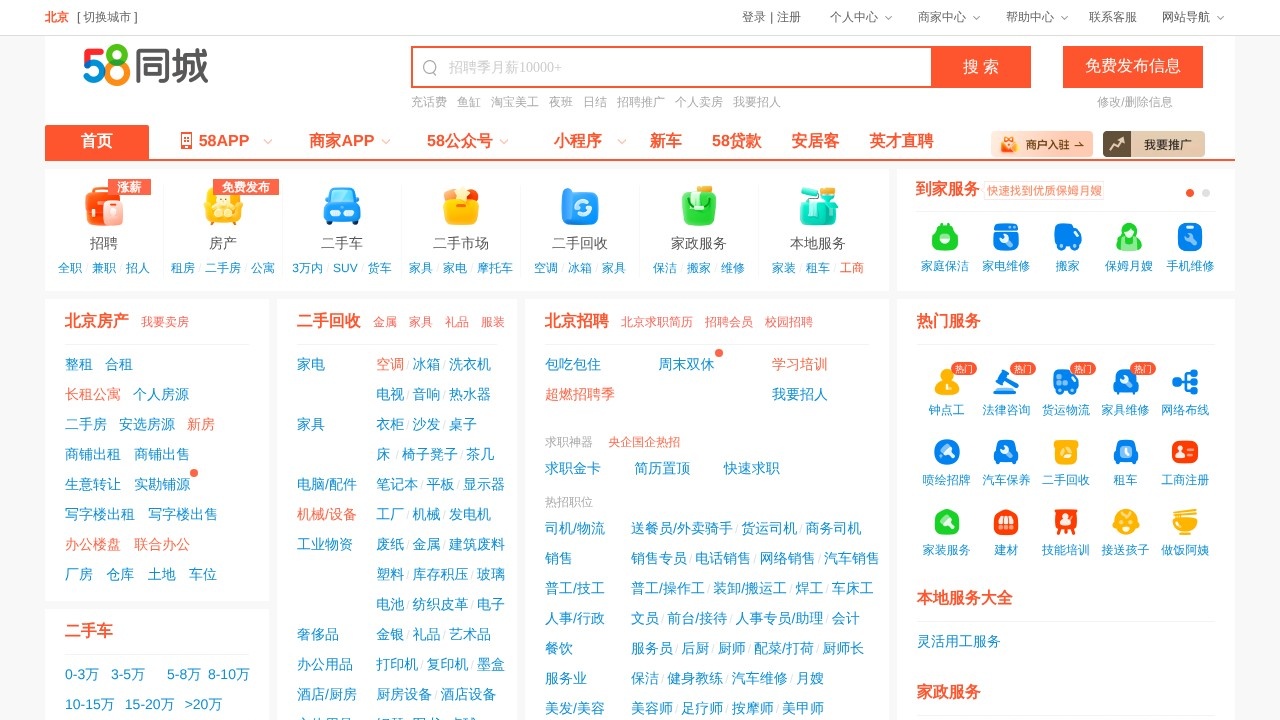Go to the 首页 tab
Viewport: 1280px width, 720px height.
click(97, 141)
